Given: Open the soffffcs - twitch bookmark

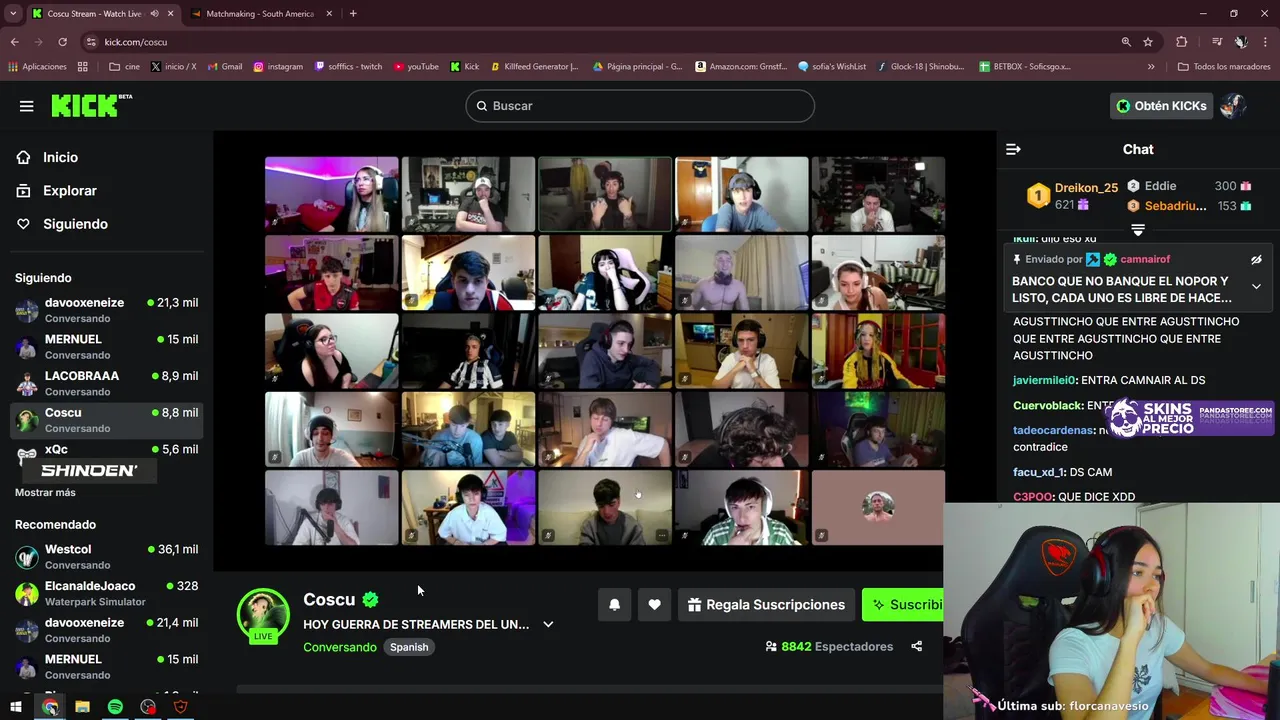Looking at the screenshot, I should pos(348,67).
